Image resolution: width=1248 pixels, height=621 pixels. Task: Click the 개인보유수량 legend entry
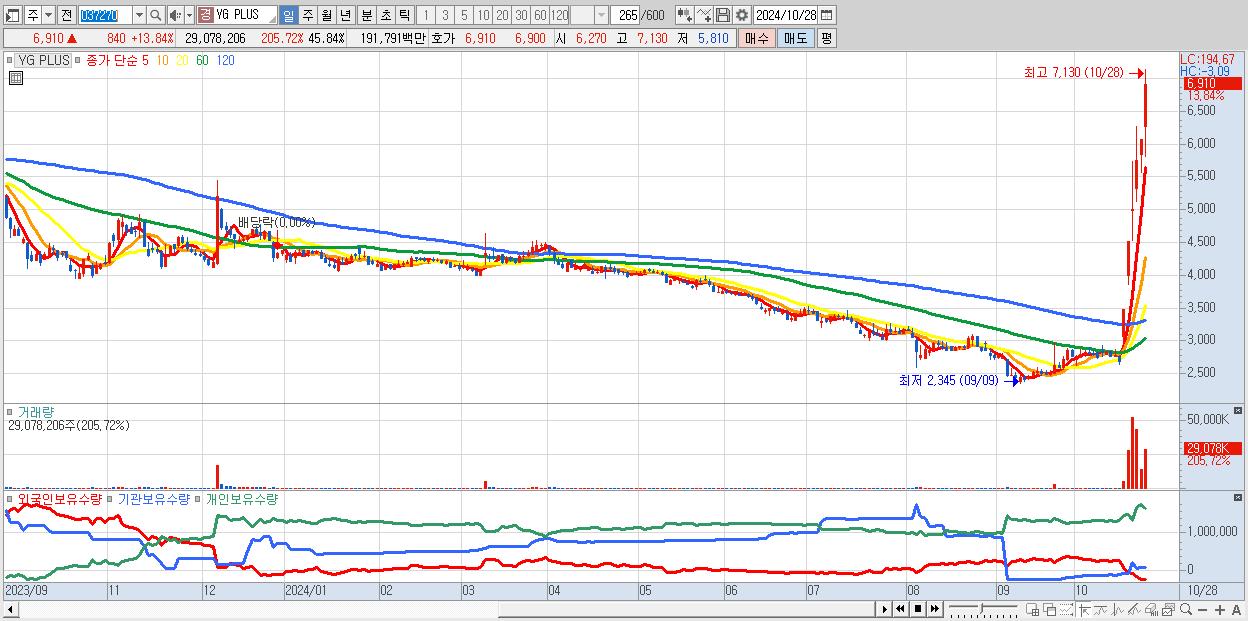(x=241, y=498)
